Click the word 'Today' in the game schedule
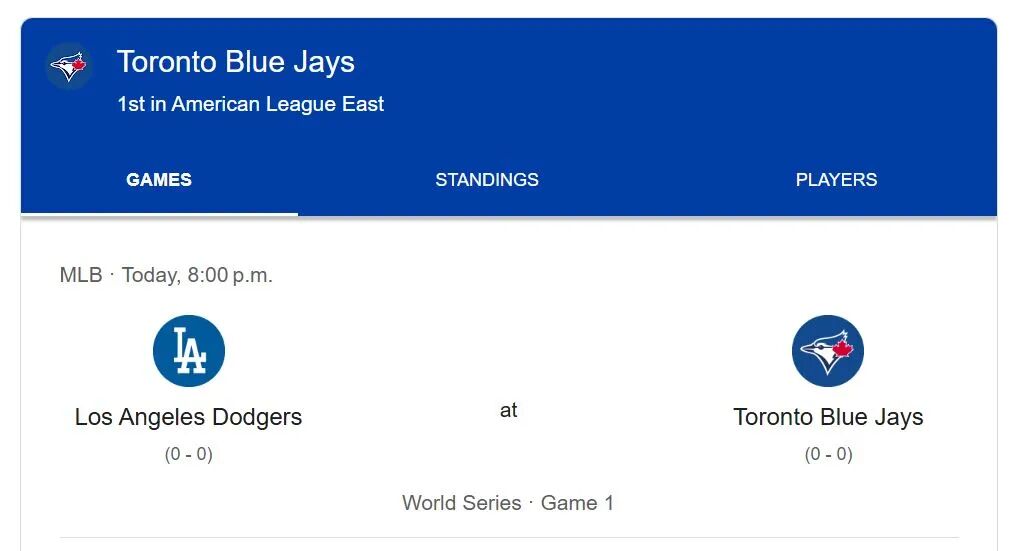Image resolution: width=1014 pixels, height=551 pixels. pos(149,275)
